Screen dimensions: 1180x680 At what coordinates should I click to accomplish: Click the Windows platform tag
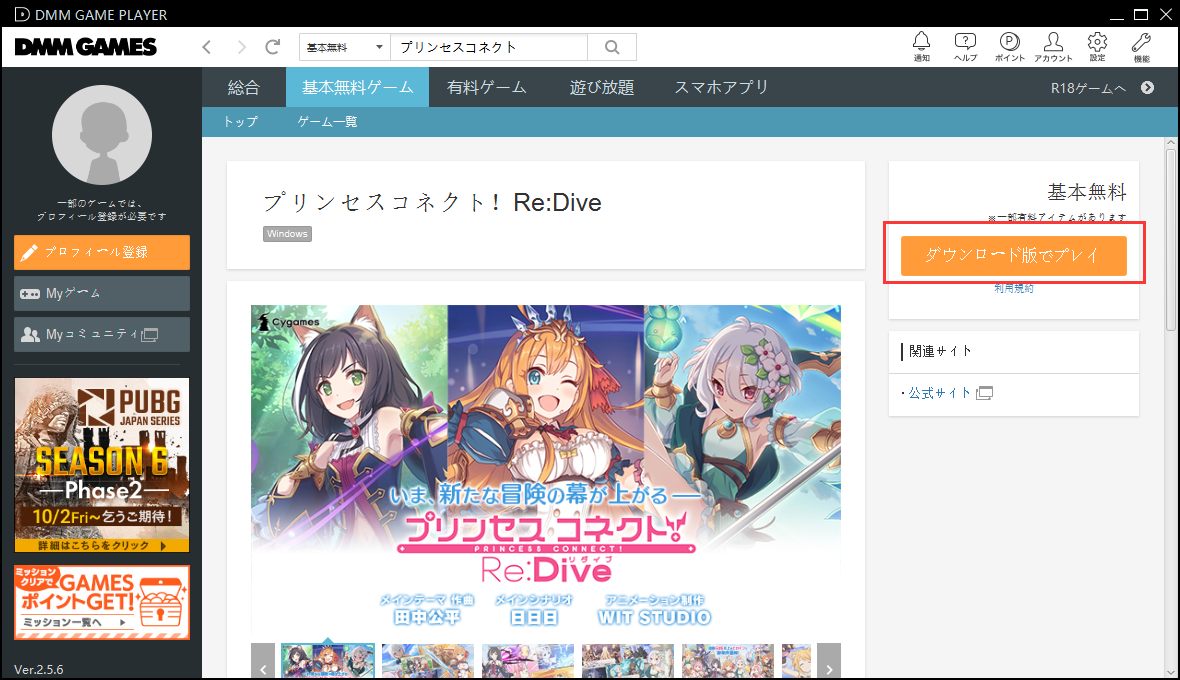coord(287,234)
